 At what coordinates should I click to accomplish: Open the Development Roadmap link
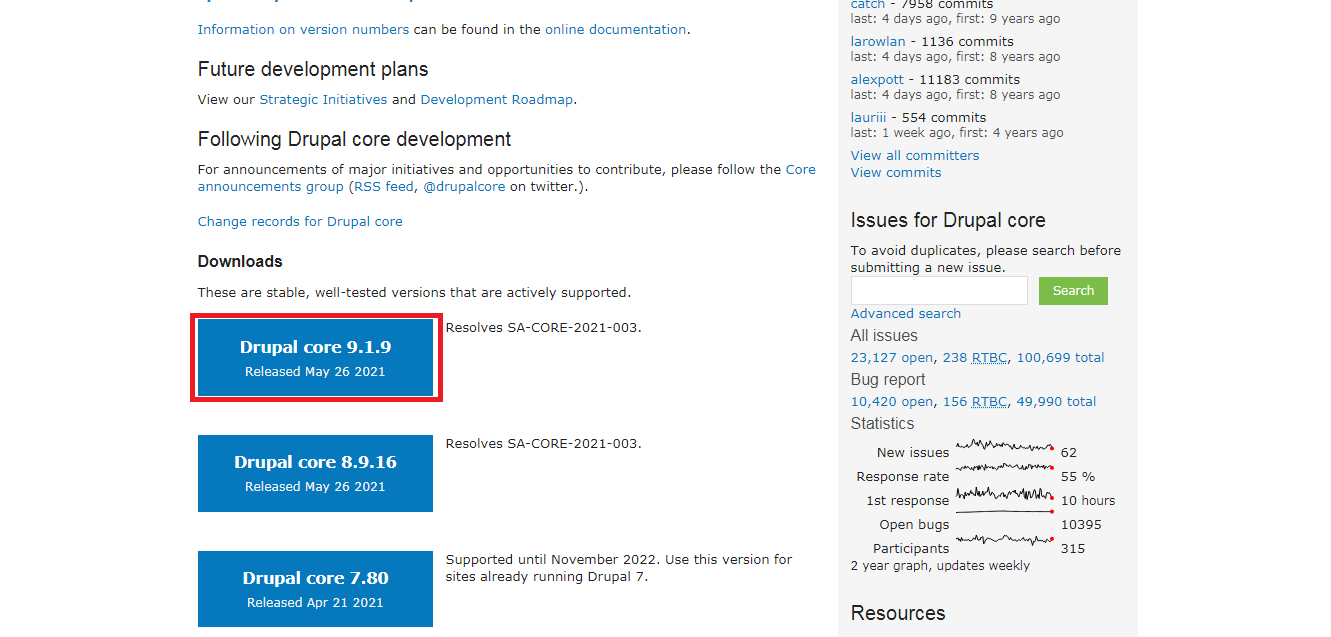coord(497,99)
